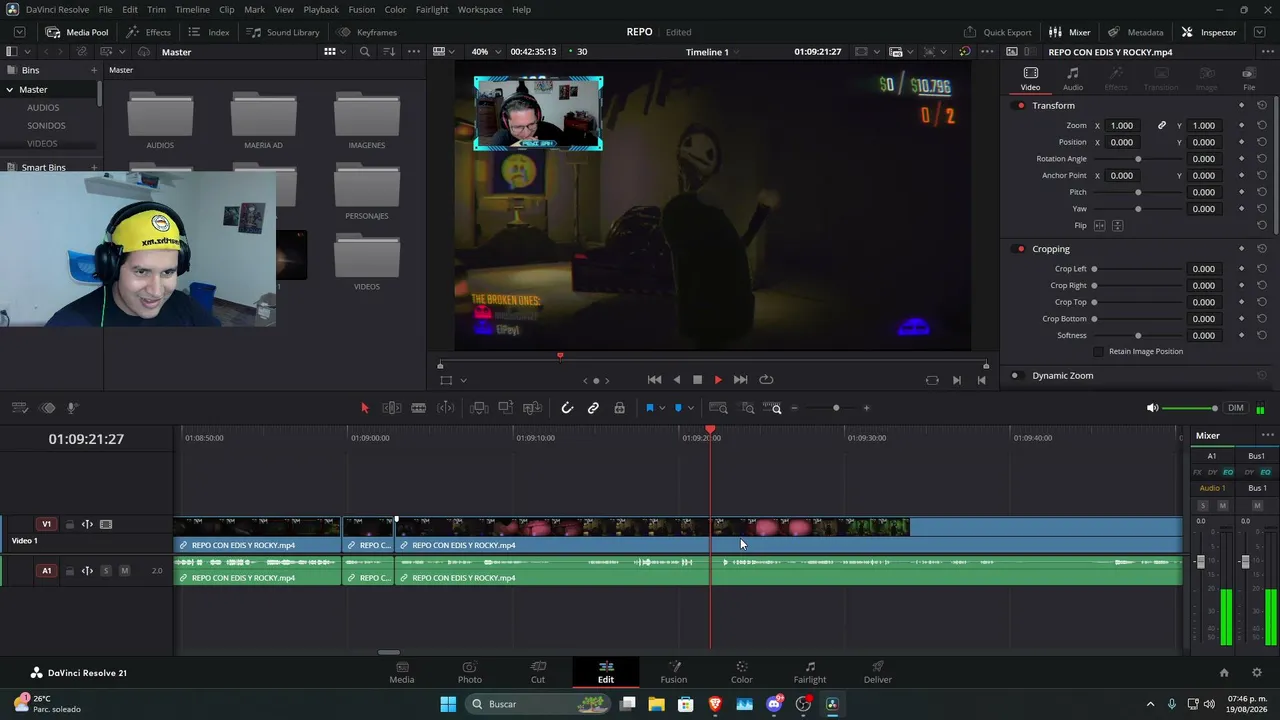Solo the A1 audio track
Image resolution: width=1280 pixels, height=720 pixels.
(x=106, y=571)
